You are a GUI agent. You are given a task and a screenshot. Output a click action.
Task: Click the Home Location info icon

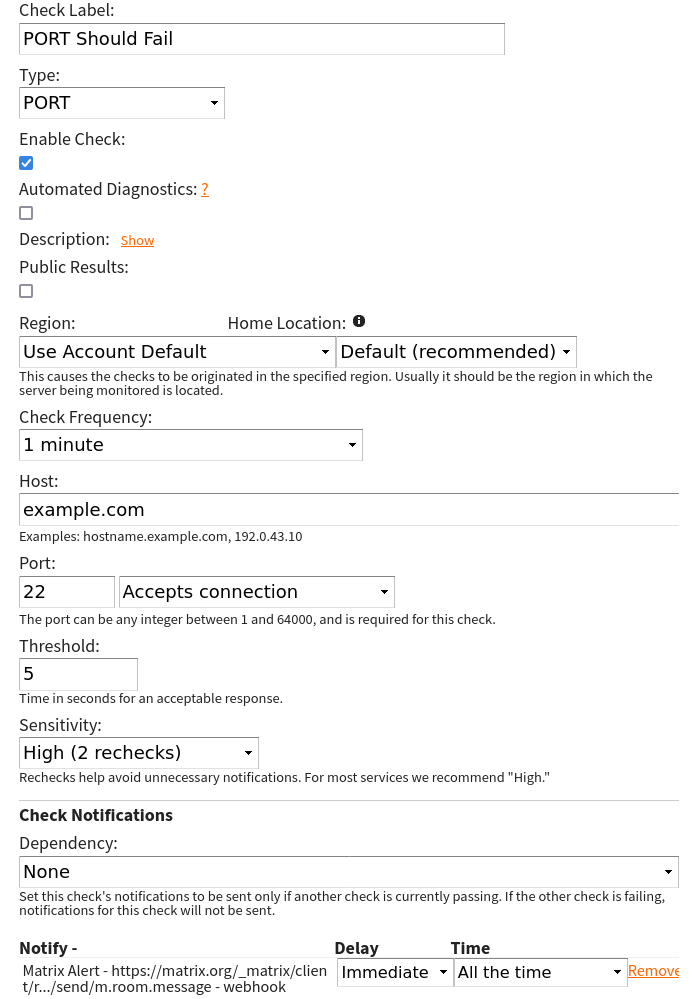click(x=359, y=321)
